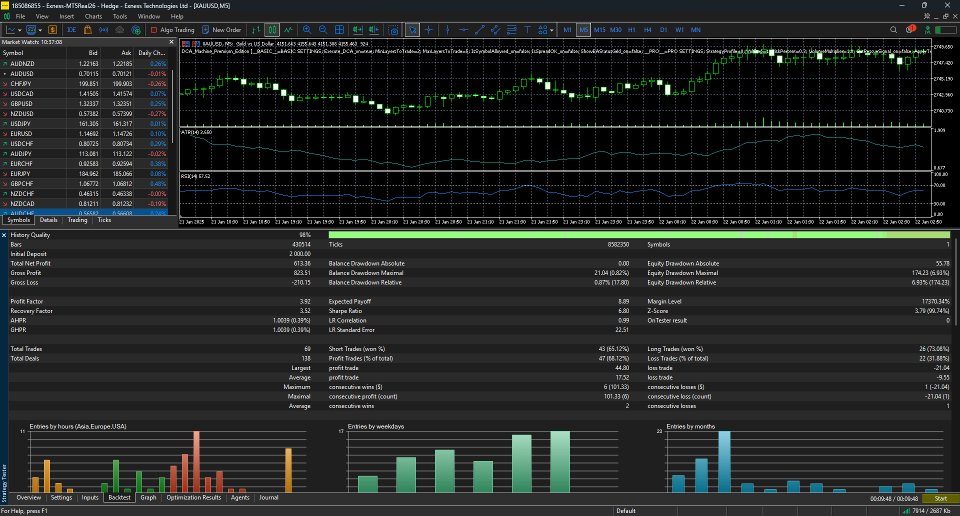Select the EURUSD row in Market Watch
This screenshot has width=960, height=516.
(84, 133)
